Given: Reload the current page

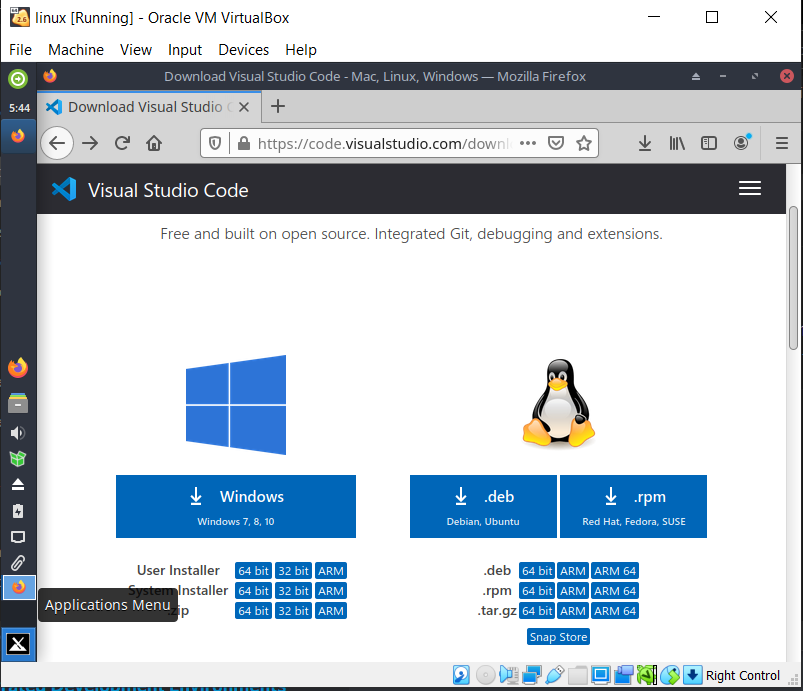Looking at the screenshot, I should (122, 143).
